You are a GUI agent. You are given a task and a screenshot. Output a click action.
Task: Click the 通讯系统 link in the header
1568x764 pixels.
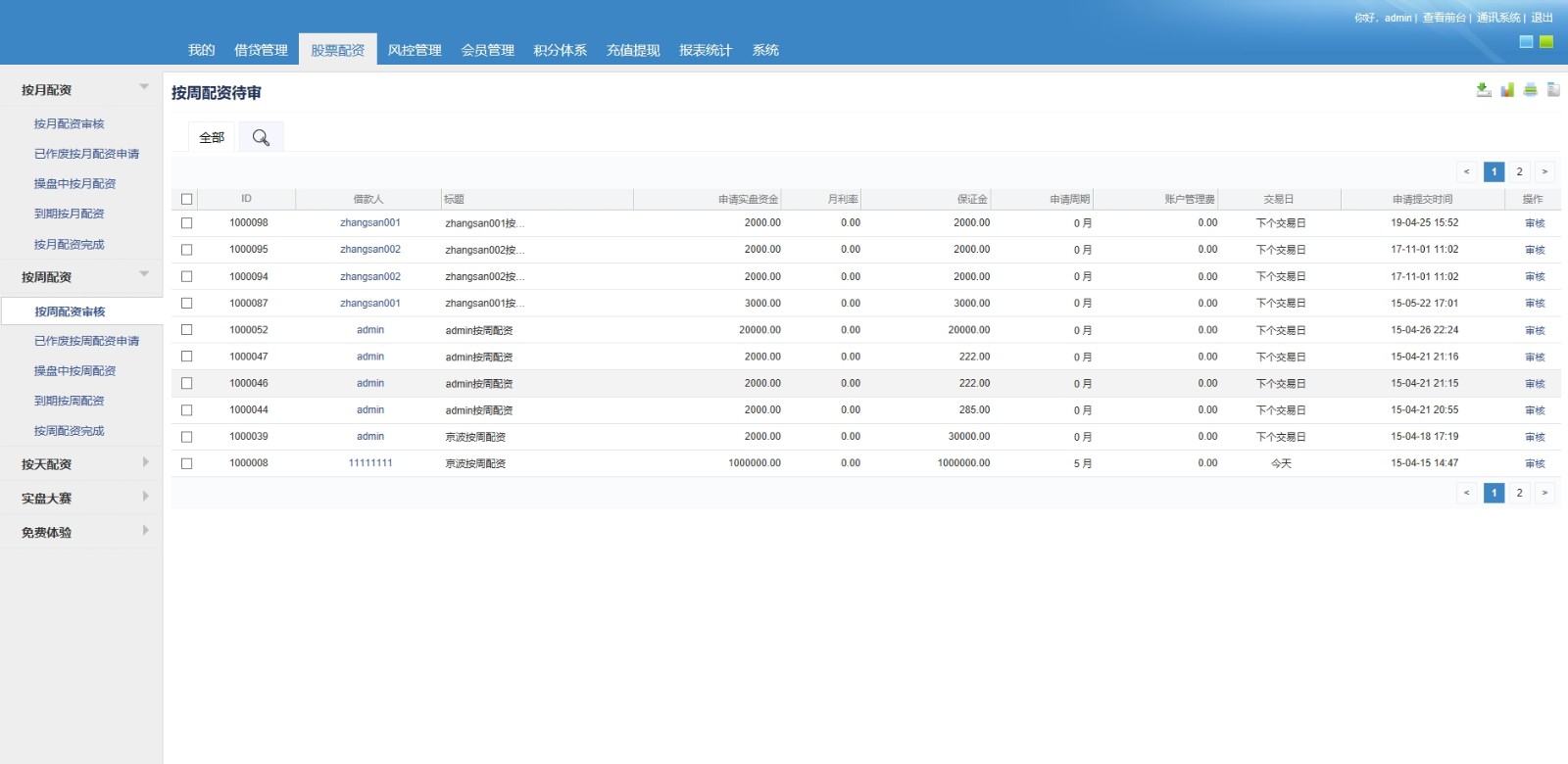point(1498,18)
